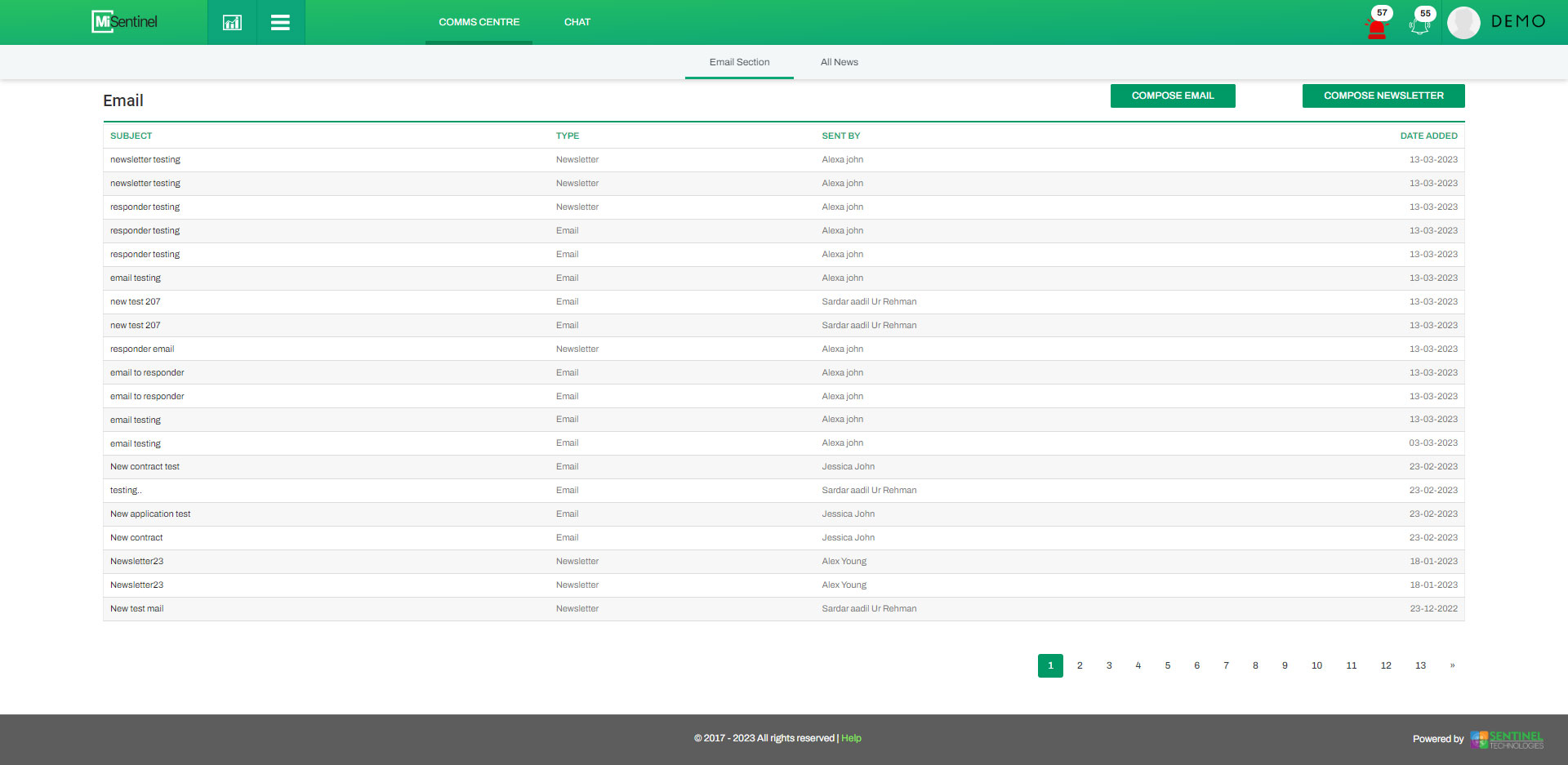Select the Email Section tab

click(739, 62)
